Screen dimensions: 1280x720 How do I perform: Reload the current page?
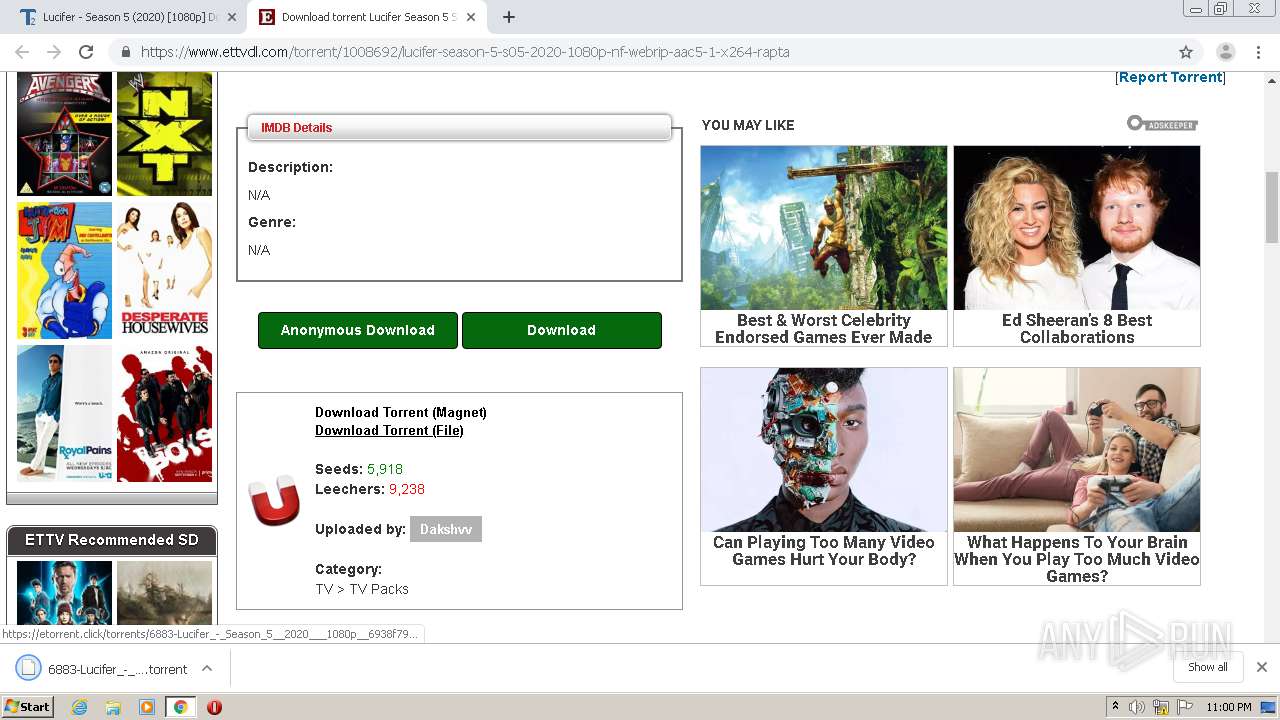(x=86, y=52)
